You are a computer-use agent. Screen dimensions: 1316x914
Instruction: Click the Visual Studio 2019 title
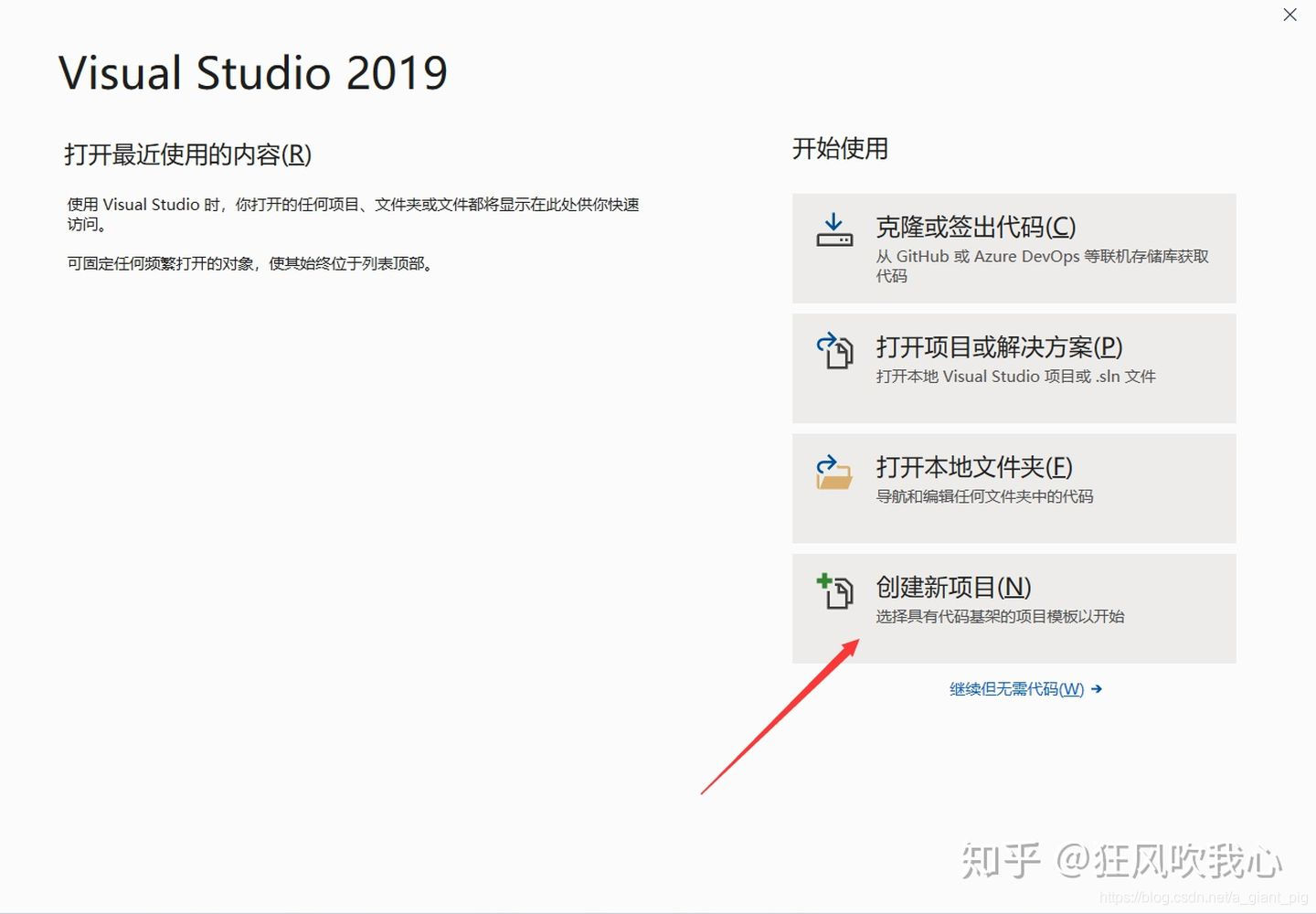(253, 72)
